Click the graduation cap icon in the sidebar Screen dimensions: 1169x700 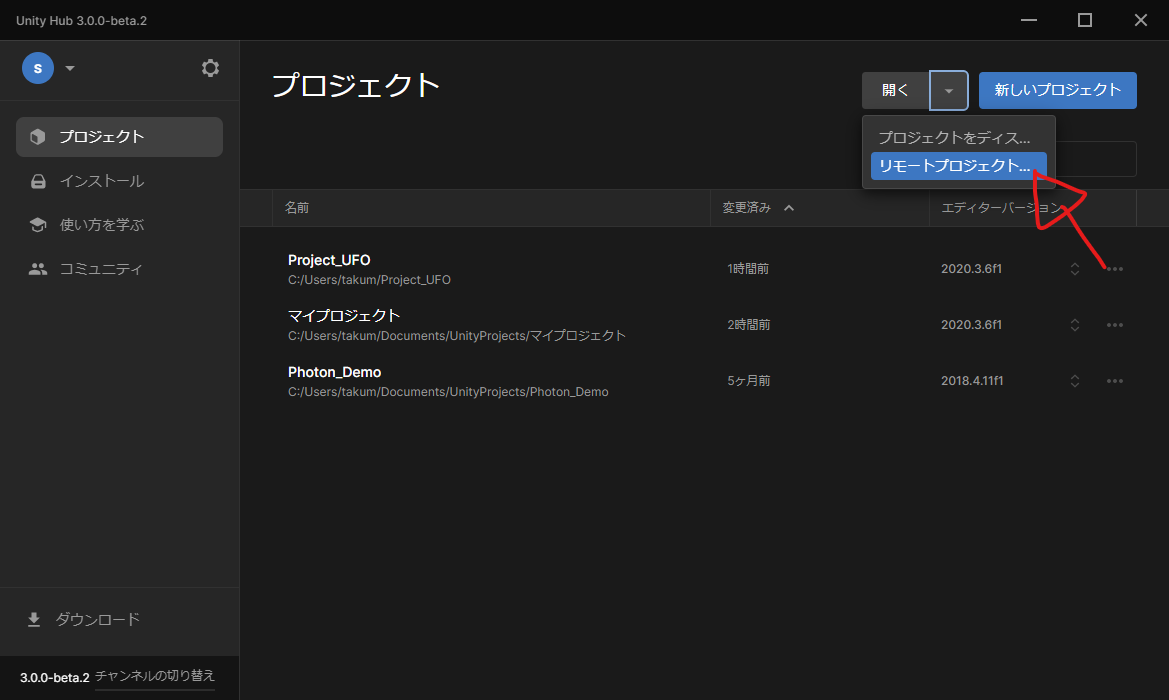tap(38, 224)
